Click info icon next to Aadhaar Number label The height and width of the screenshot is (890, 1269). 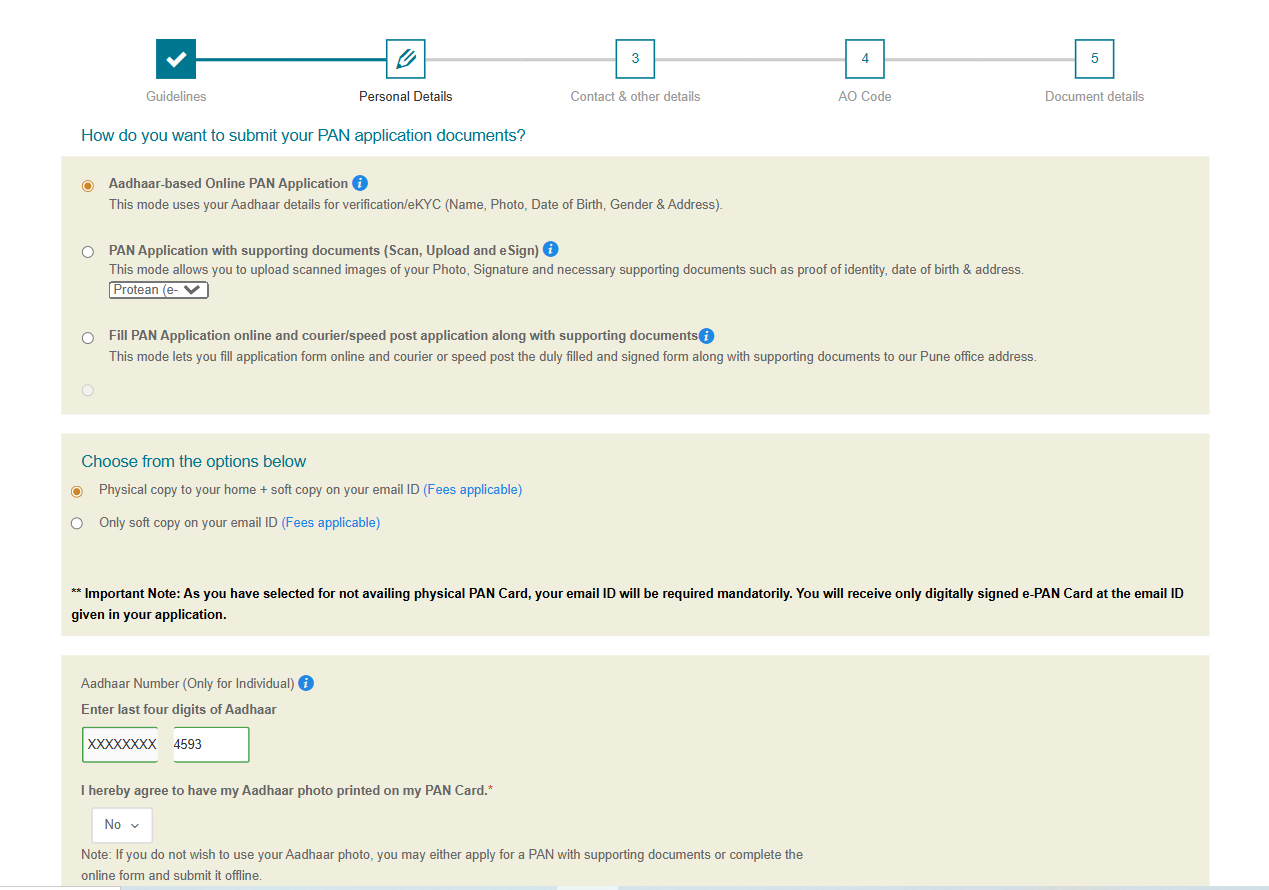coord(306,683)
